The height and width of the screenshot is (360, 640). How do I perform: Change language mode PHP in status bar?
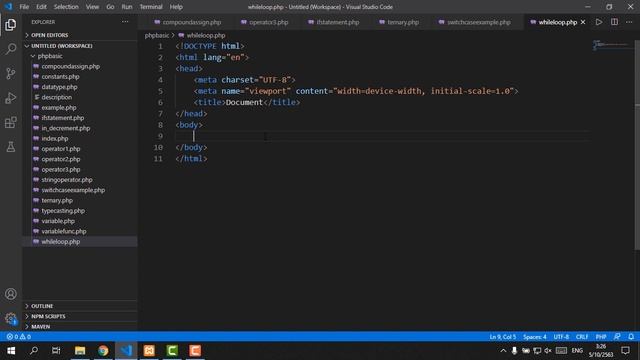pyautogui.click(x=601, y=337)
